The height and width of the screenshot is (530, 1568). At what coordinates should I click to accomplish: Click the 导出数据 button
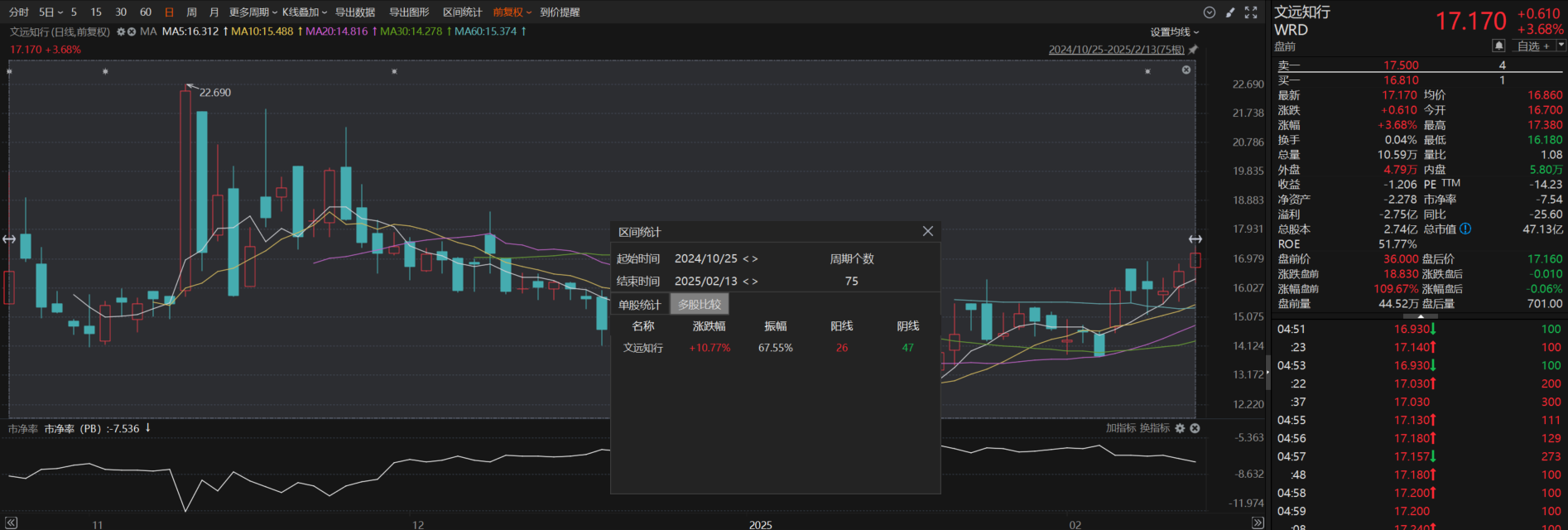(x=354, y=12)
